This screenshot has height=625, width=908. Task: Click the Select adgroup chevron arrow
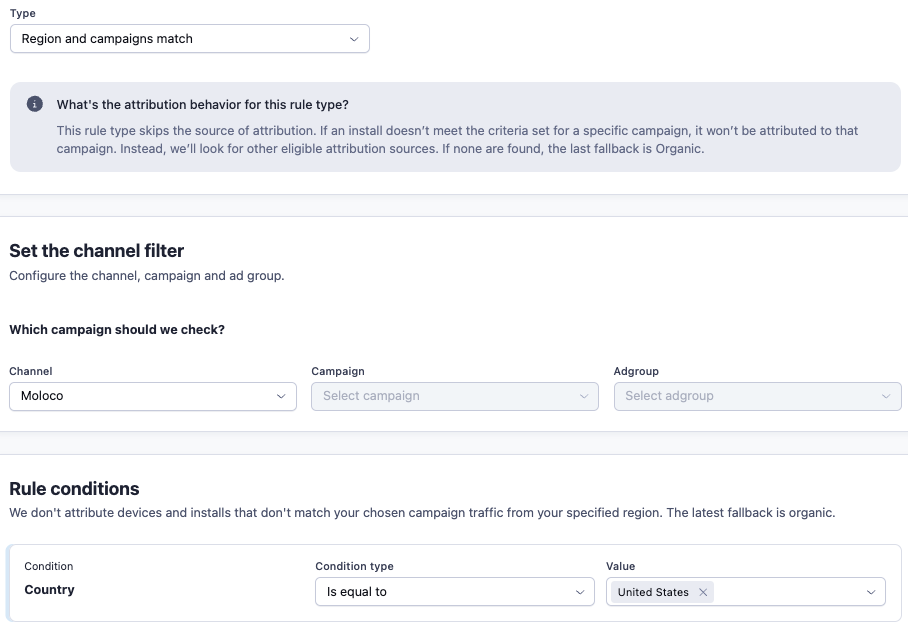tap(886, 396)
